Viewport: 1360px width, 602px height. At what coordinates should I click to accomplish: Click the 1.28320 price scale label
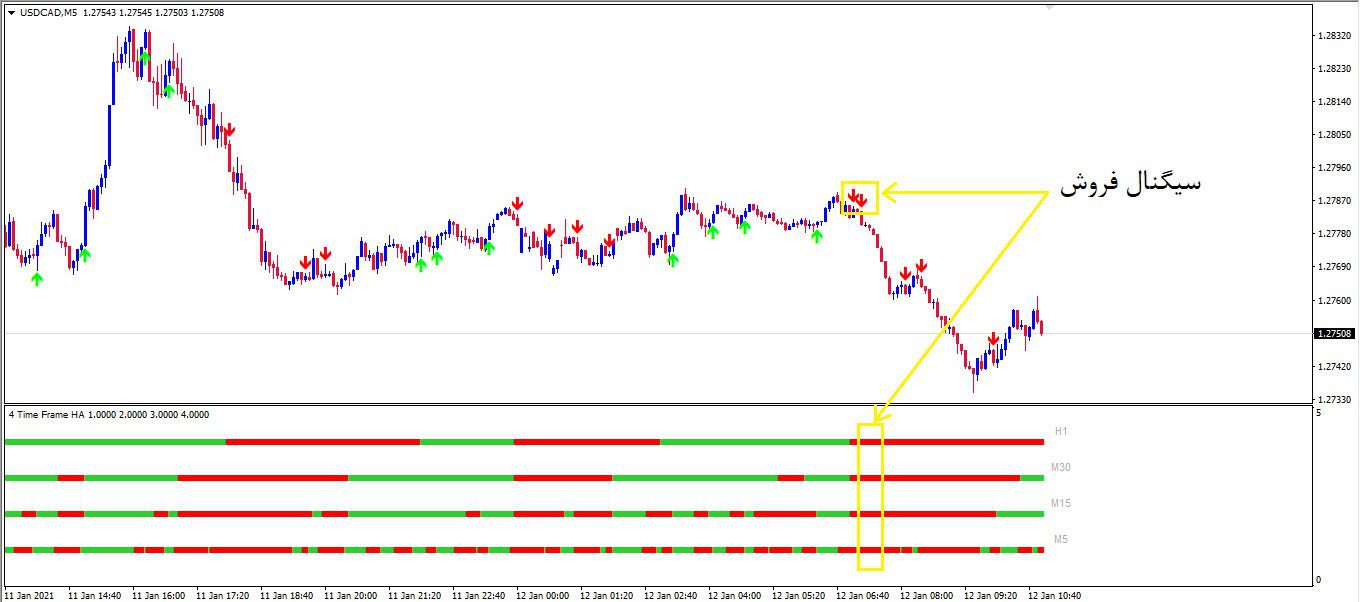tap(1336, 36)
